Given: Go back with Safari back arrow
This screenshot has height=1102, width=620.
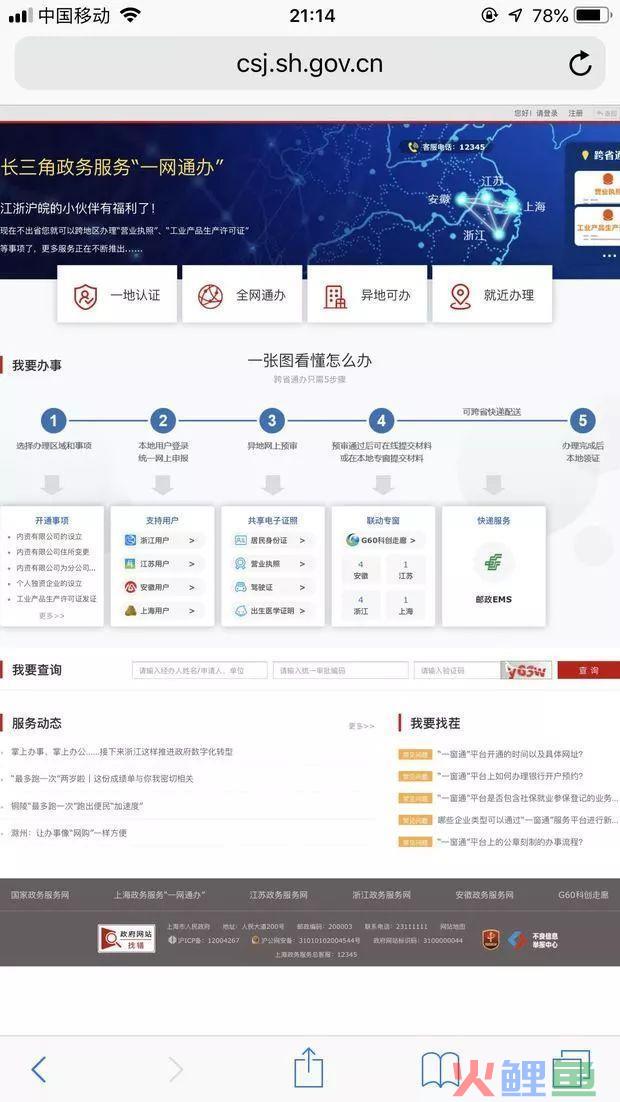Looking at the screenshot, I should point(39,1069).
